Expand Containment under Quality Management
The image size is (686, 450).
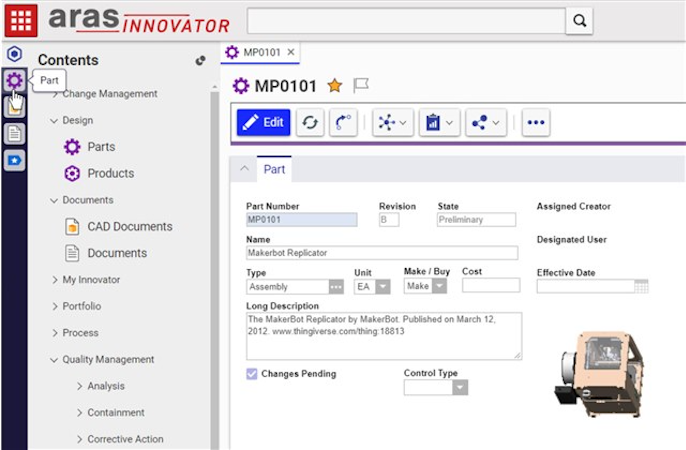(79, 413)
